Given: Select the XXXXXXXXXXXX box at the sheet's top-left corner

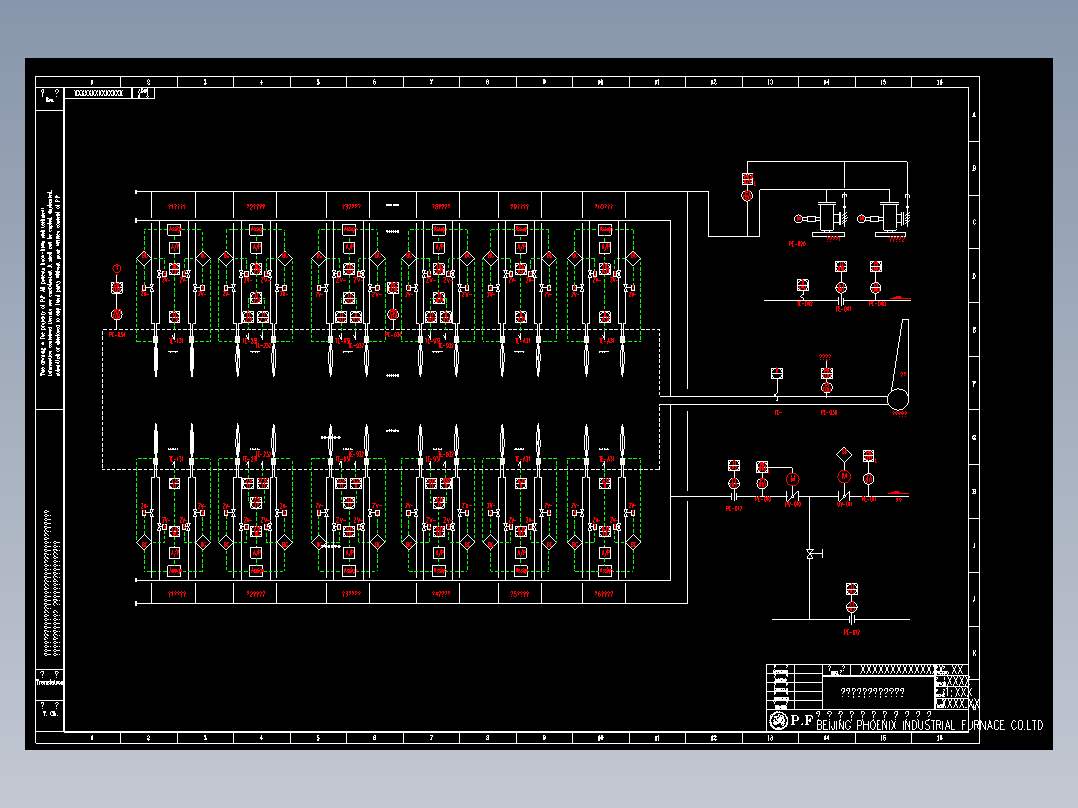Looking at the screenshot, I should [x=99, y=93].
